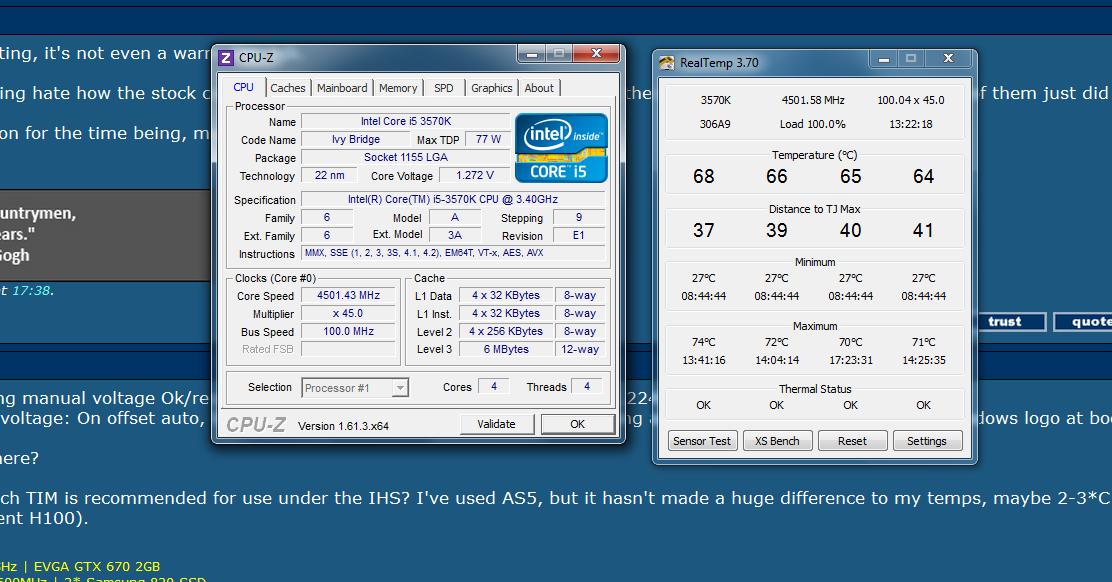Click the forum quote button
Viewport: 1112px width, 582px height.
pyautogui.click(x=1089, y=322)
